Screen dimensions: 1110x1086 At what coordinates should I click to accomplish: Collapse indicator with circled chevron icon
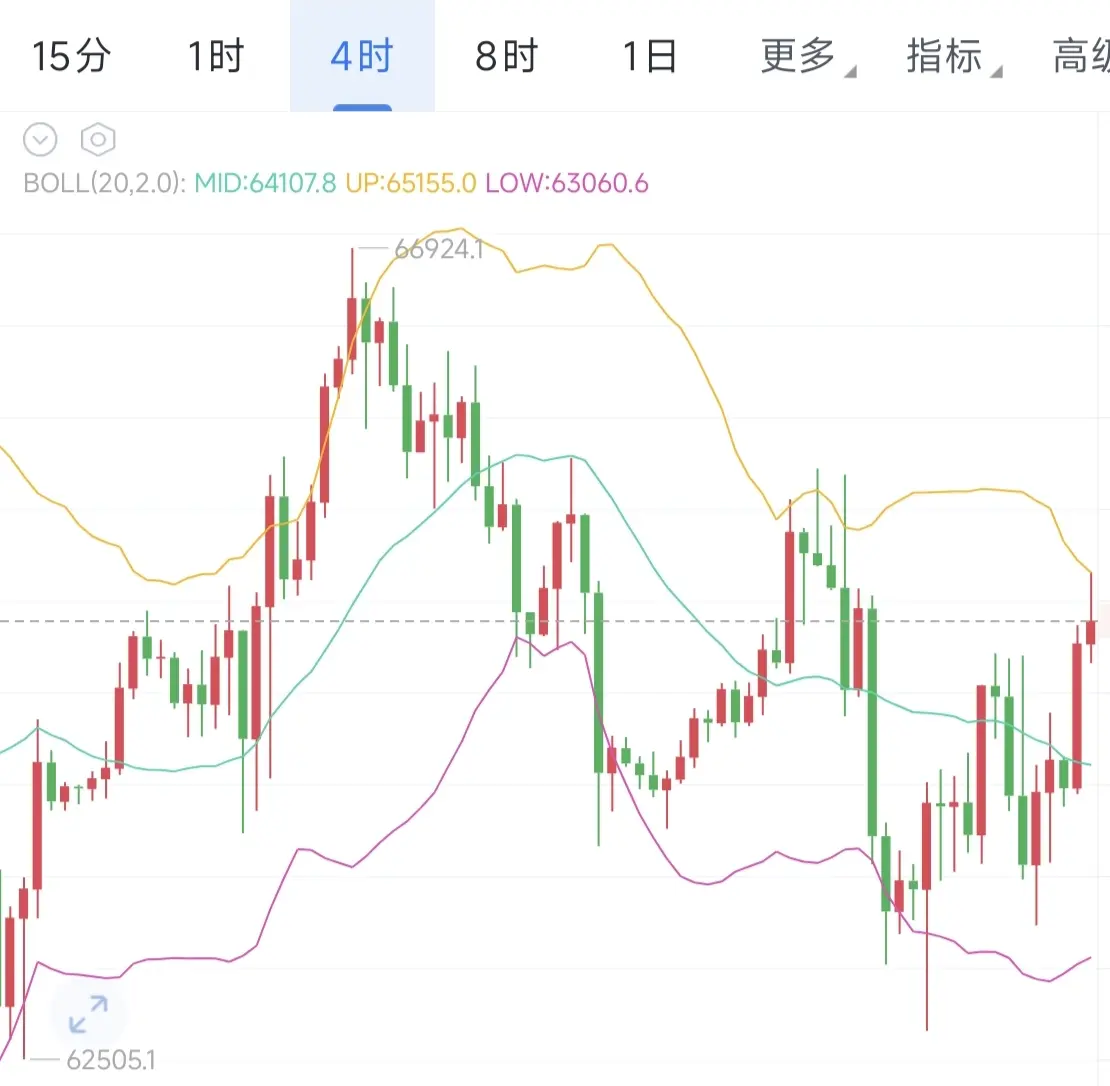point(40,139)
